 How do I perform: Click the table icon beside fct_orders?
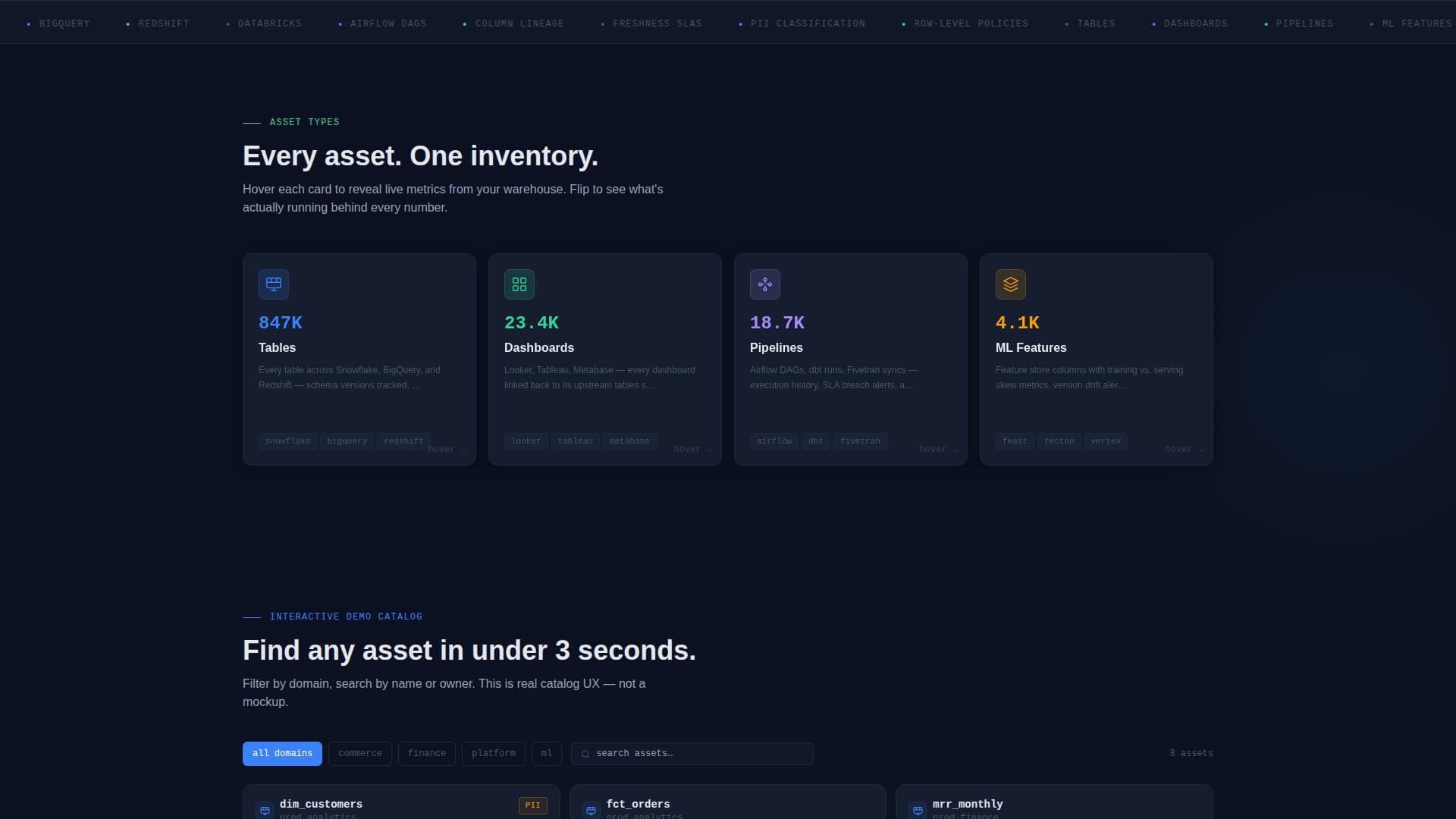click(591, 811)
